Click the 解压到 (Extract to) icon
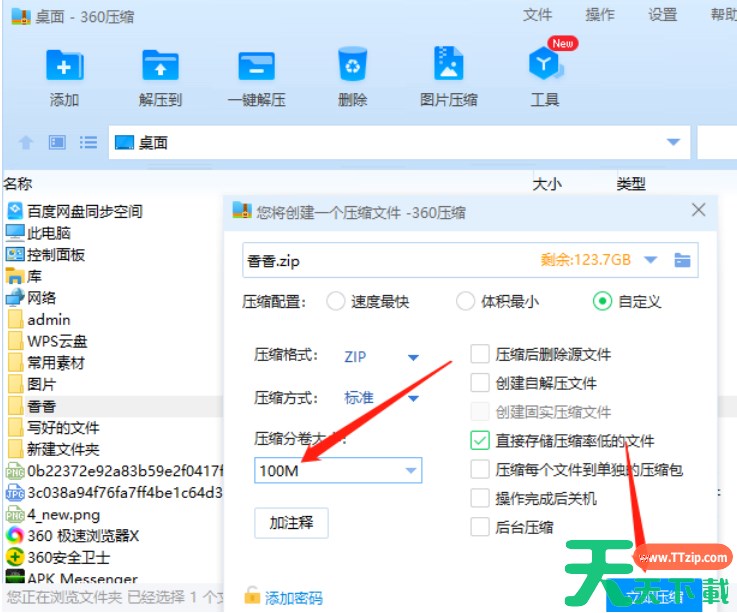 tap(160, 65)
